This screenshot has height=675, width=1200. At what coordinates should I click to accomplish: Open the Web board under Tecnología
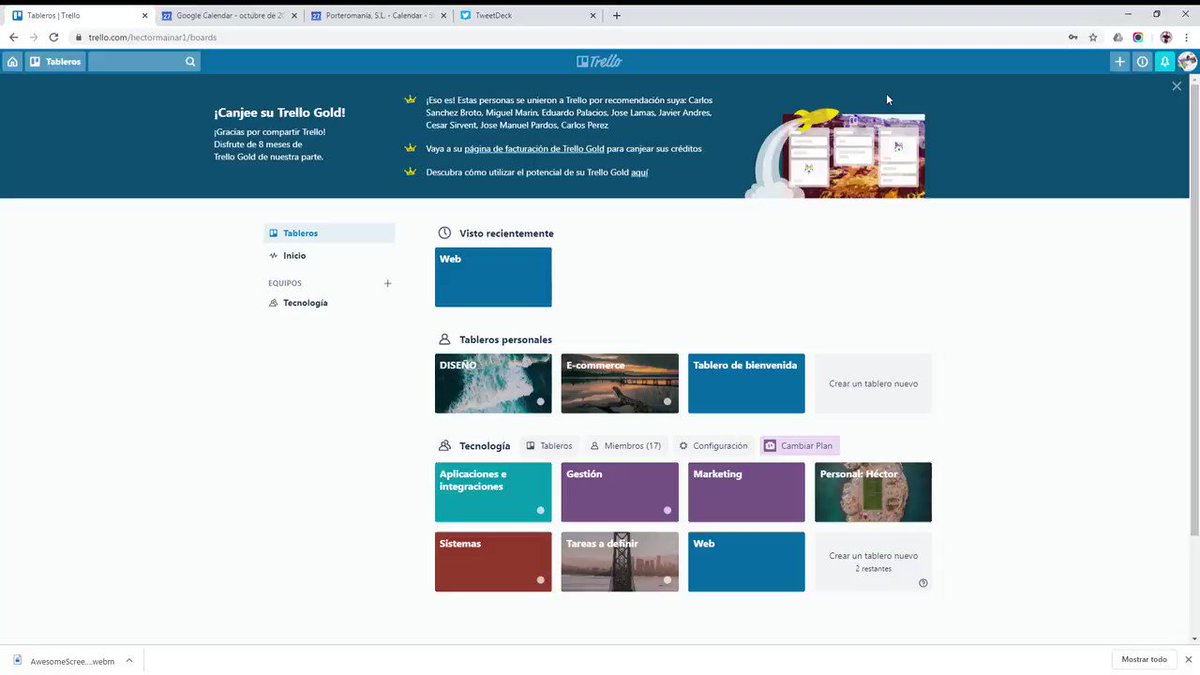(x=746, y=562)
